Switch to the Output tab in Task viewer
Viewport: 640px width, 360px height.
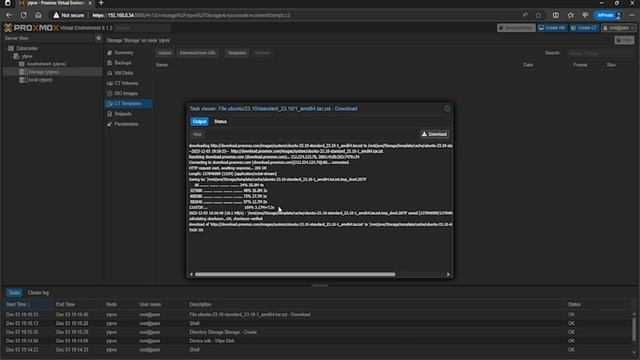coord(199,122)
